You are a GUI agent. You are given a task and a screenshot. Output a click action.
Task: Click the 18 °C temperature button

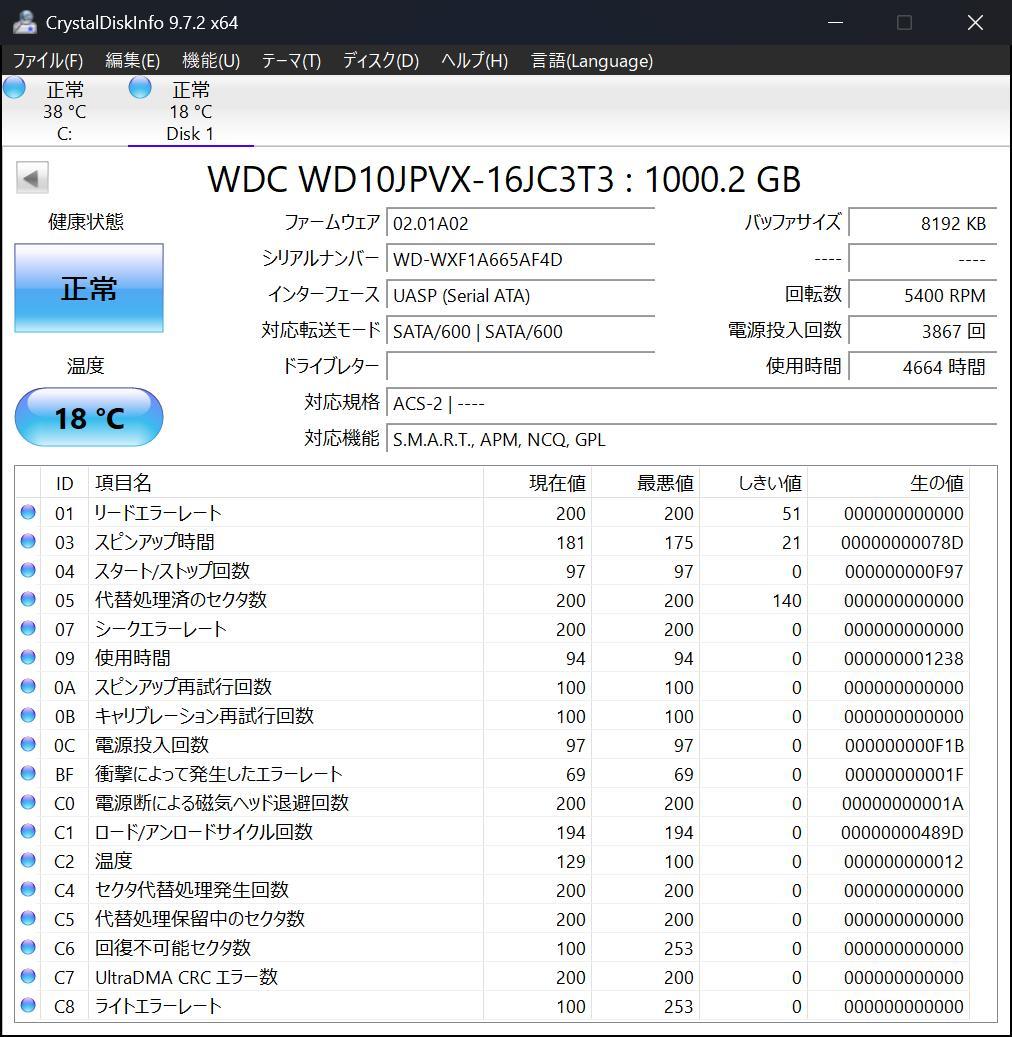pyautogui.click(x=89, y=417)
